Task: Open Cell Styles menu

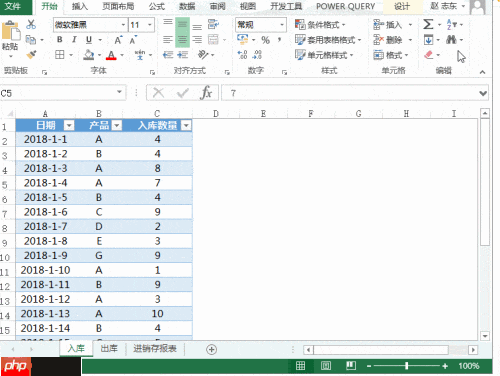Action: (x=324, y=55)
